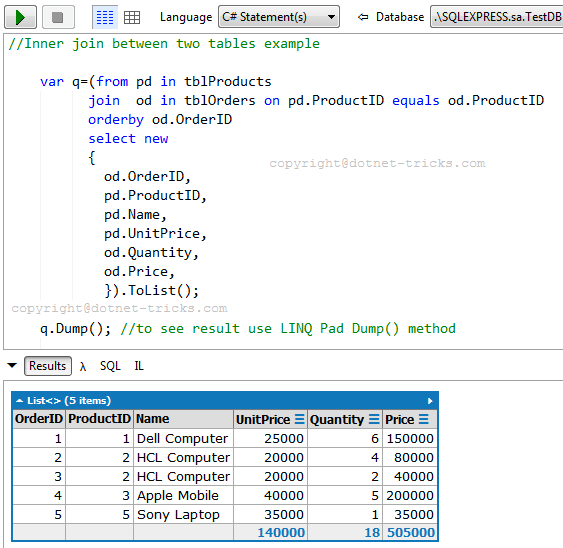This screenshot has height=548, width=563.
Task: Open the Price column graph icon
Action: point(424,419)
